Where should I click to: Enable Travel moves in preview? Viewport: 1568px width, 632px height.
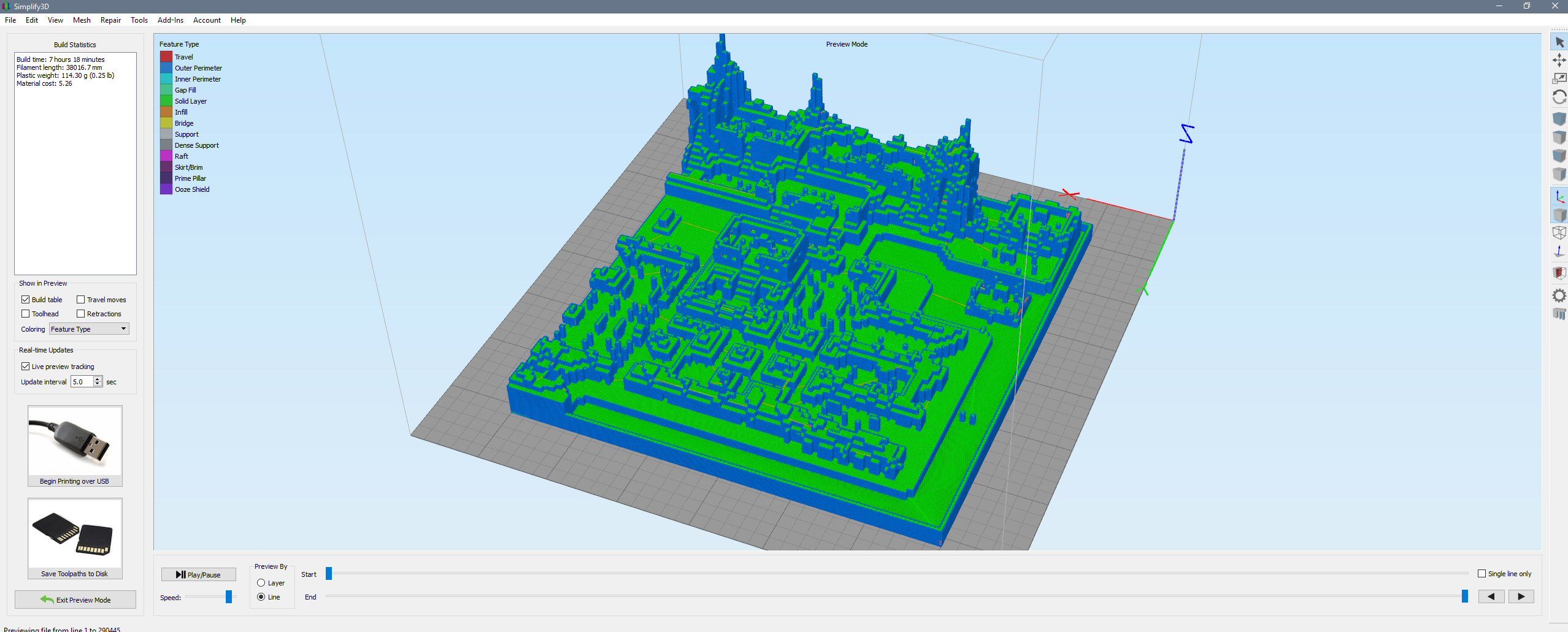[81, 300]
